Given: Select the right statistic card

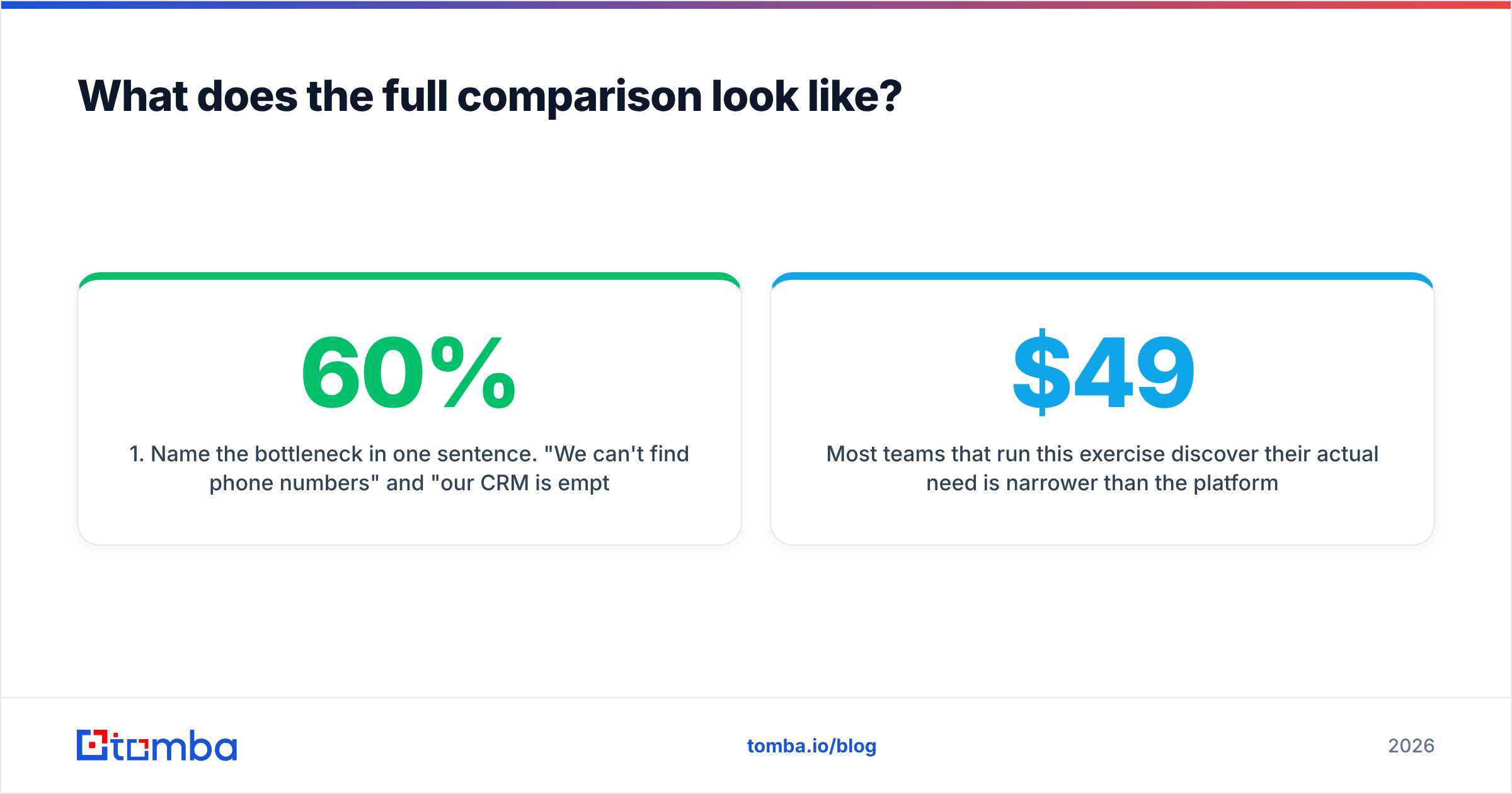Looking at the screenshot, I should tap(1102, 408).
